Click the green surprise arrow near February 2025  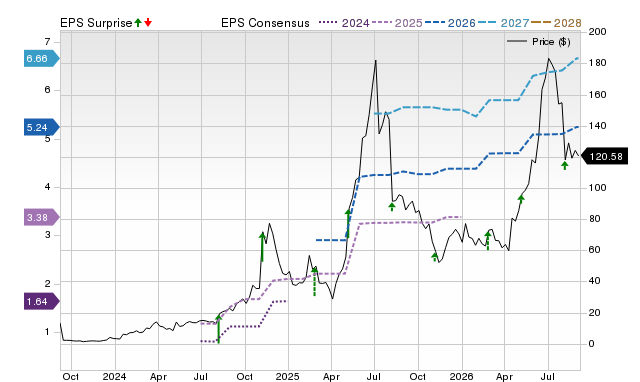[x=314, y=281]
